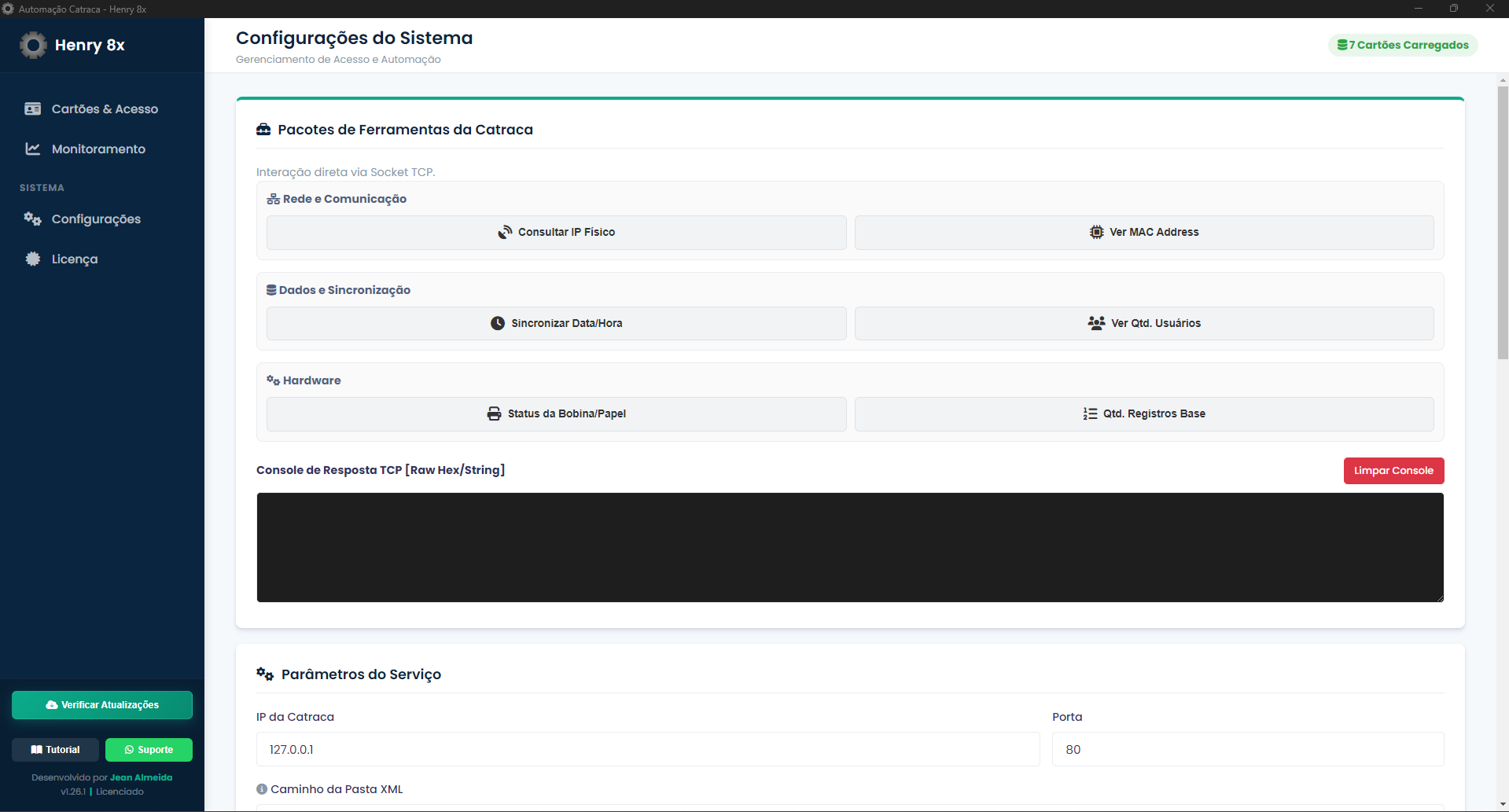Click the Henry 8x gear logo

click(x=33, y=45)
